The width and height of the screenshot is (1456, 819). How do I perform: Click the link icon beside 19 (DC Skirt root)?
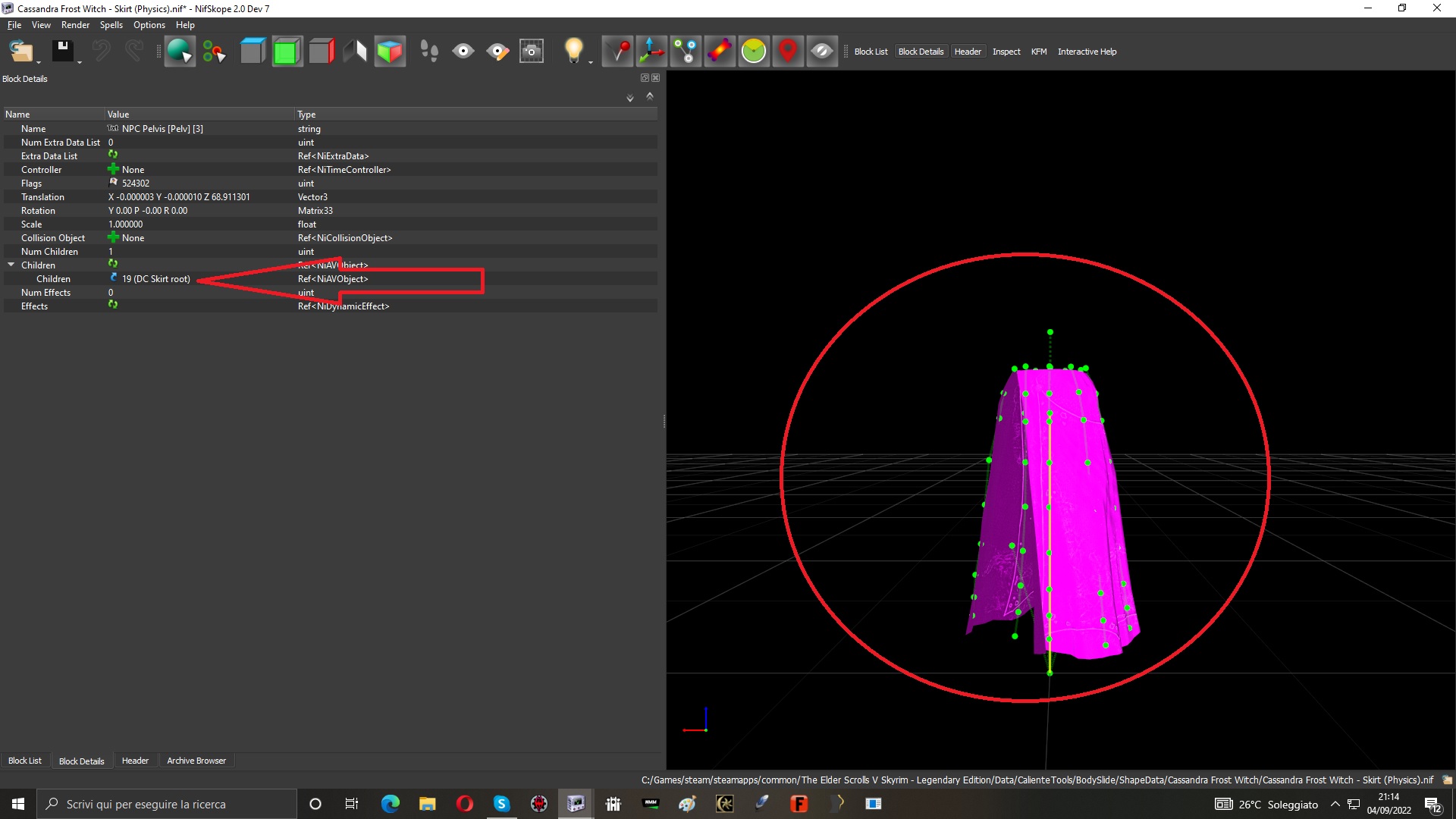click(114, 278)
